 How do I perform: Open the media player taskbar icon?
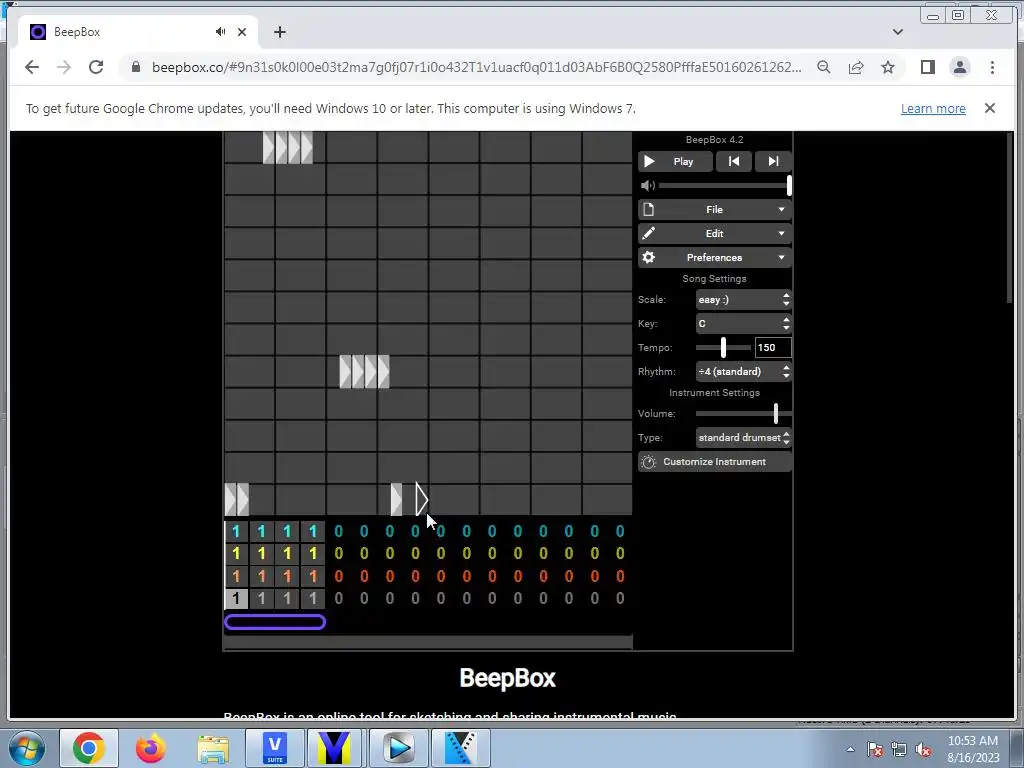398,748
